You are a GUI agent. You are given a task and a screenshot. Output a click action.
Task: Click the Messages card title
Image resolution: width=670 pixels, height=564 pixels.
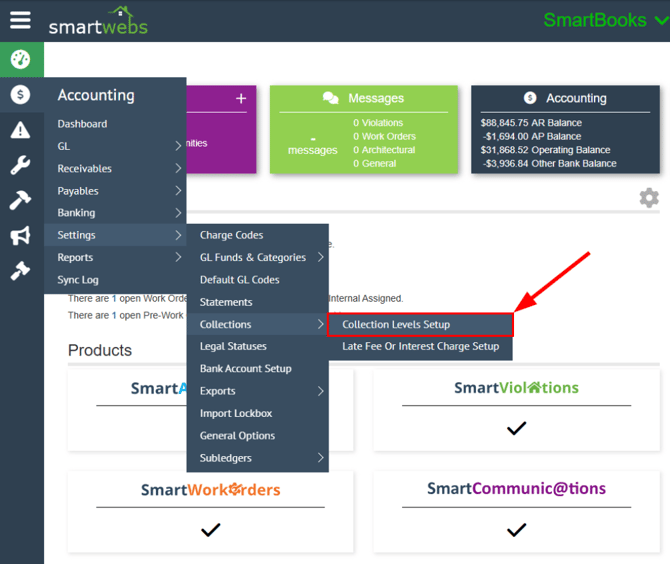point(376,98)
